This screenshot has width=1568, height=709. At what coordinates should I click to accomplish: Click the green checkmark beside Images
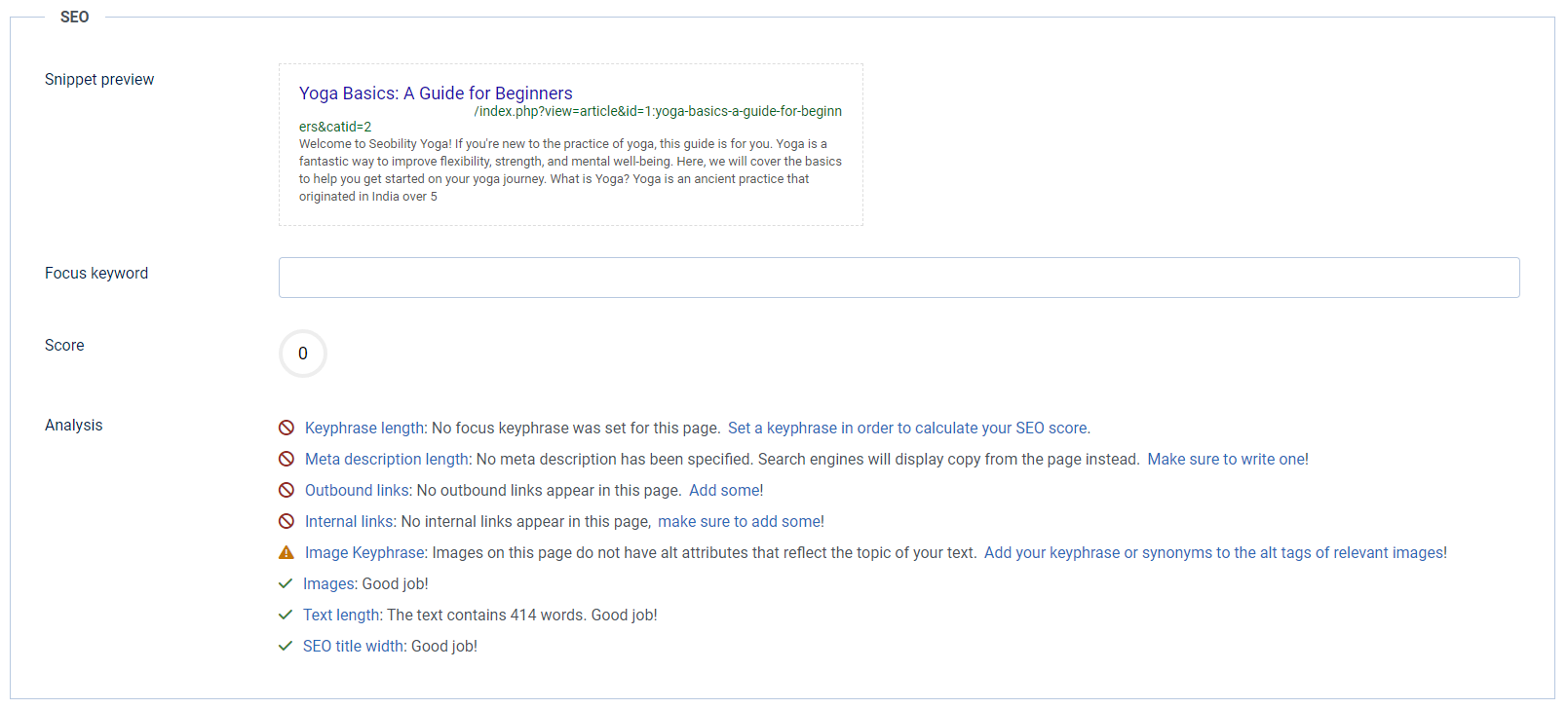click(286, 583)
